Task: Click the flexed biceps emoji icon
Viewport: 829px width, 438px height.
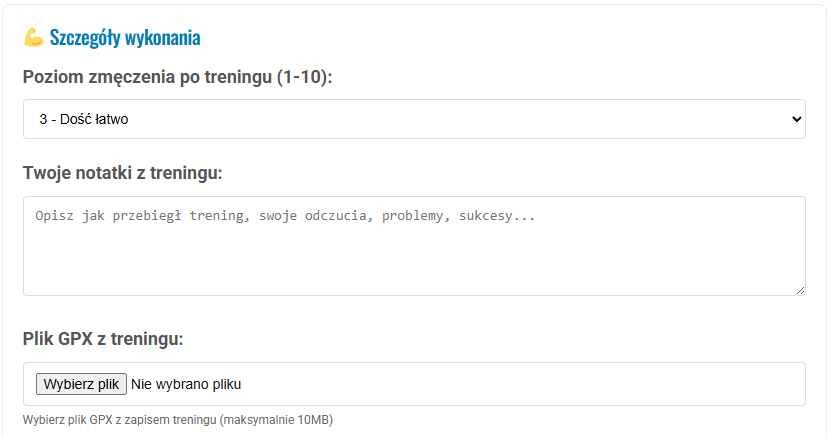Action: coord(33,38)
